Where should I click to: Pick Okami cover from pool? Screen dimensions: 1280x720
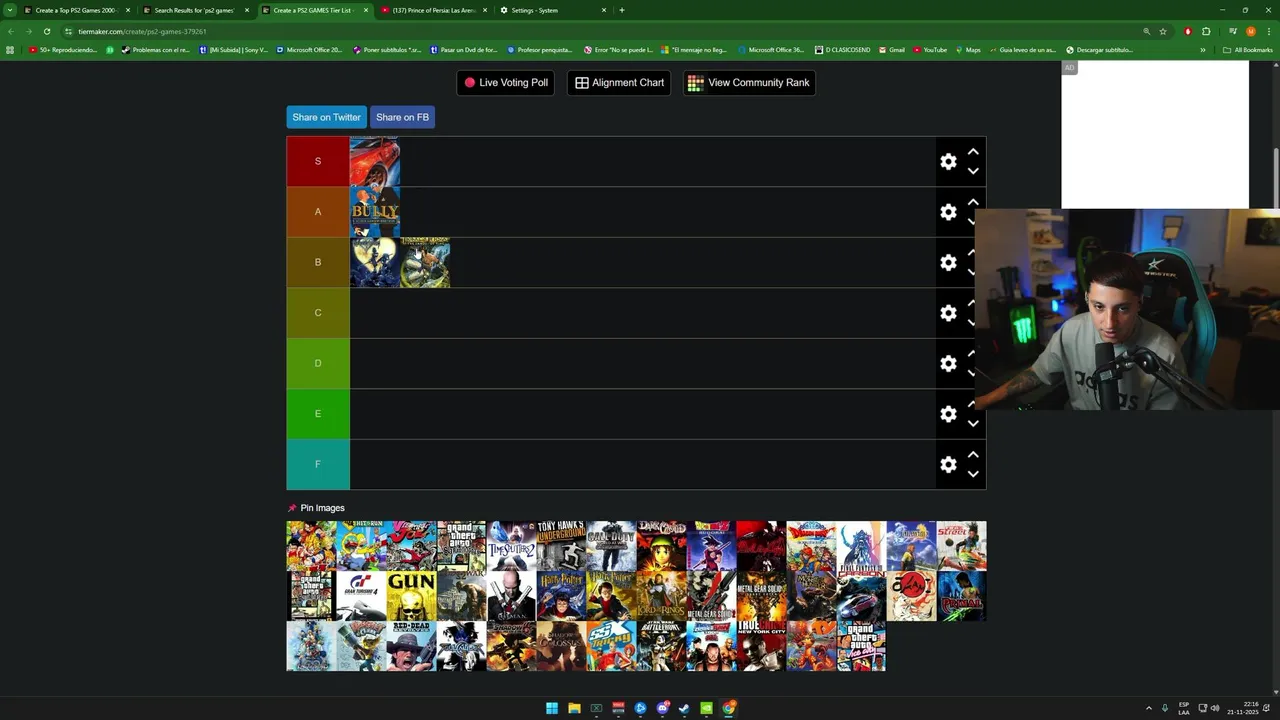911,596
